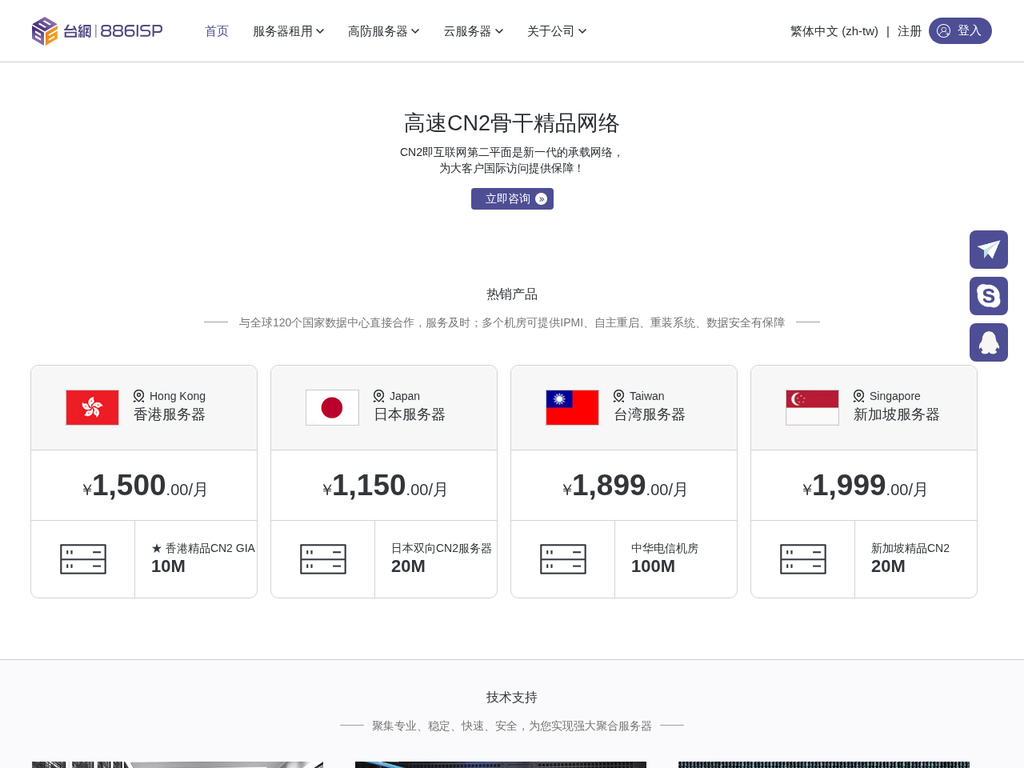The height and width of the screenshot is (768, 1024).
Task: Click the Taiwan flag icon
Action: pyautogui.click(x=572, y=408)
